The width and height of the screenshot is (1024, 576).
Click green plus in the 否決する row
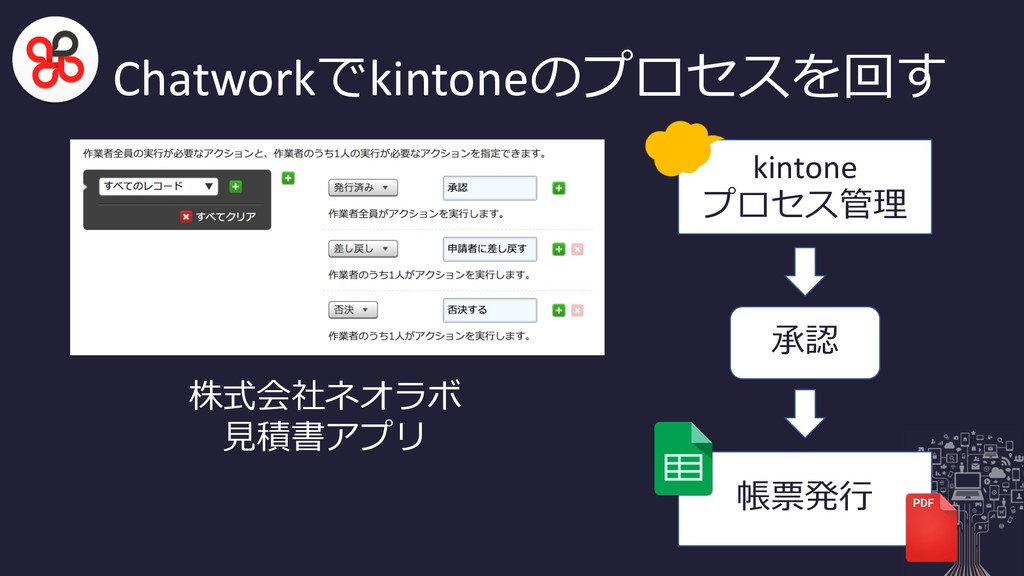coord(558,310)
